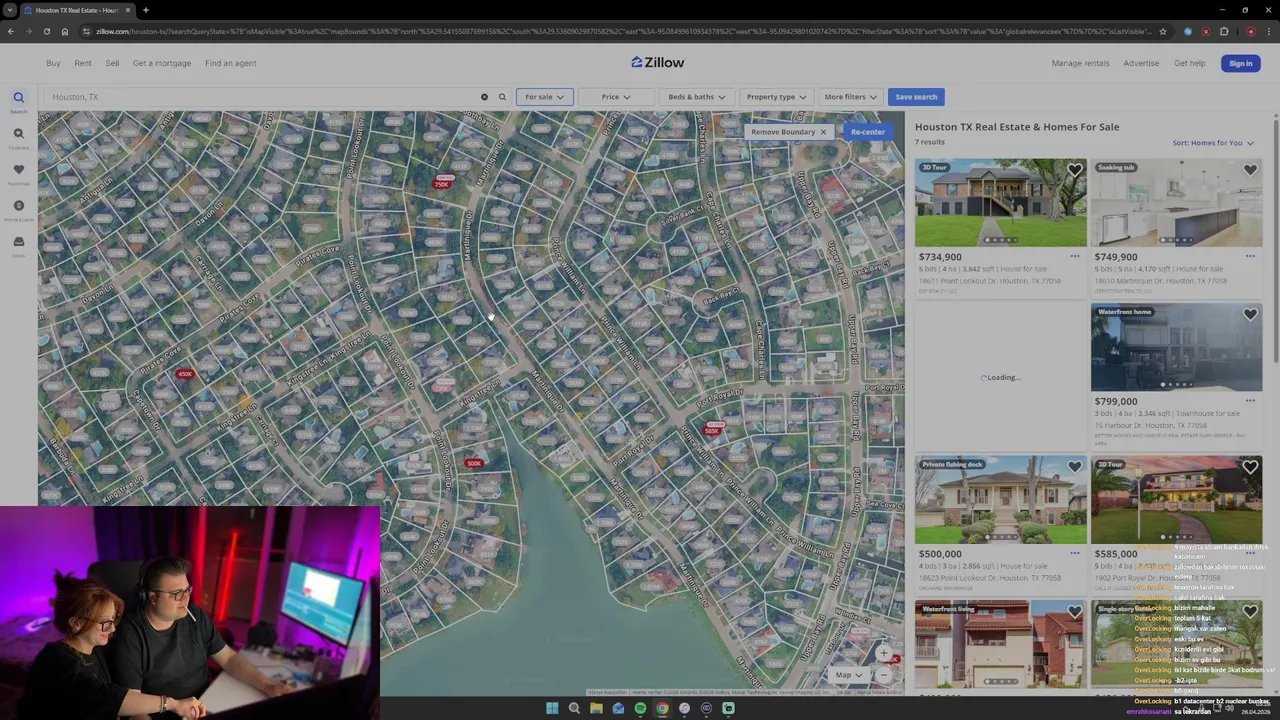Open the Rent menu

click(83, 63)
